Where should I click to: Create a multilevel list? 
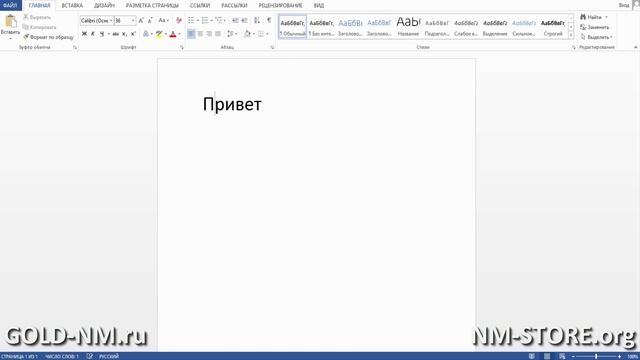pos(219,20)
